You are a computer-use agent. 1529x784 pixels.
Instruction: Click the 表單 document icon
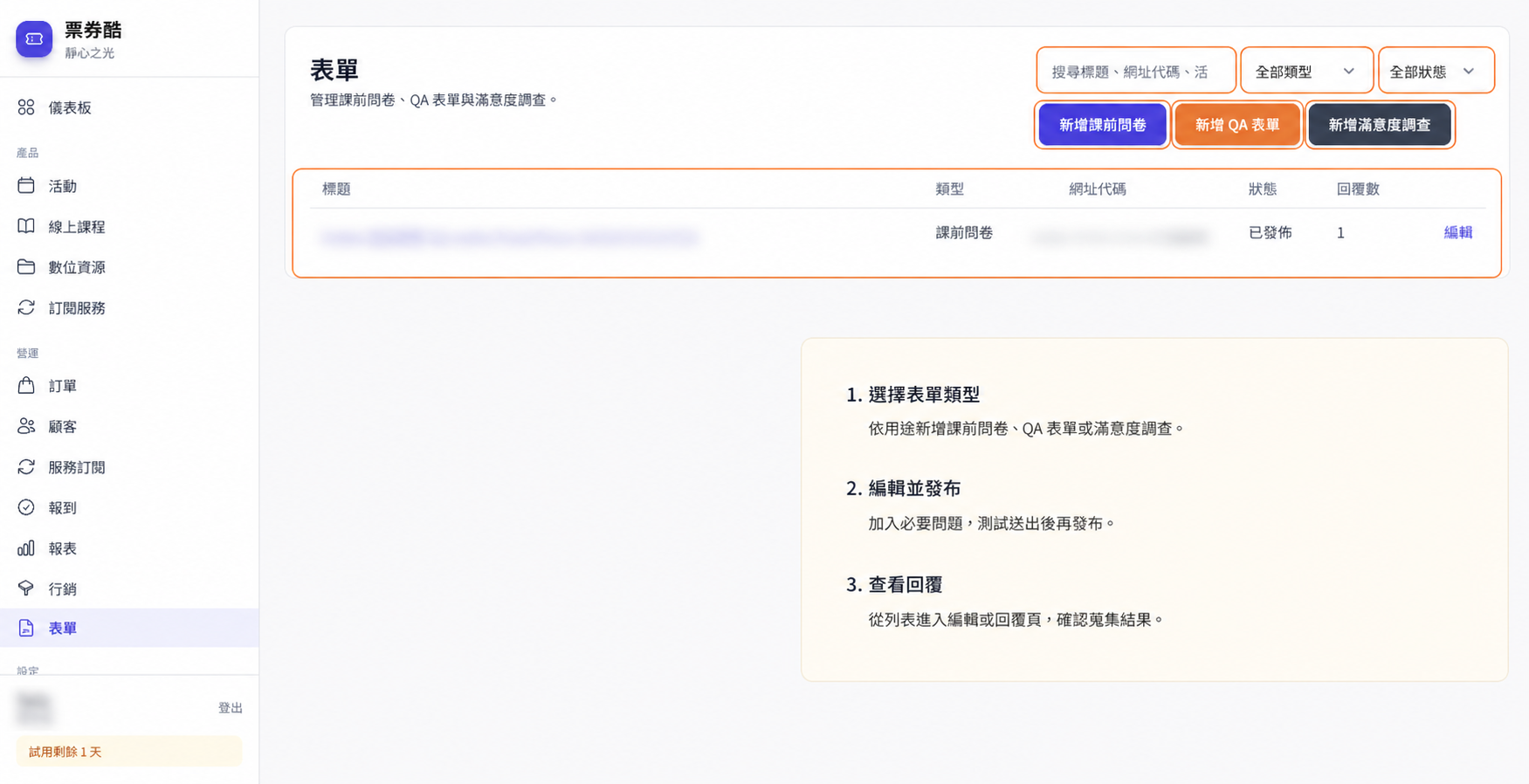point(26,628)
